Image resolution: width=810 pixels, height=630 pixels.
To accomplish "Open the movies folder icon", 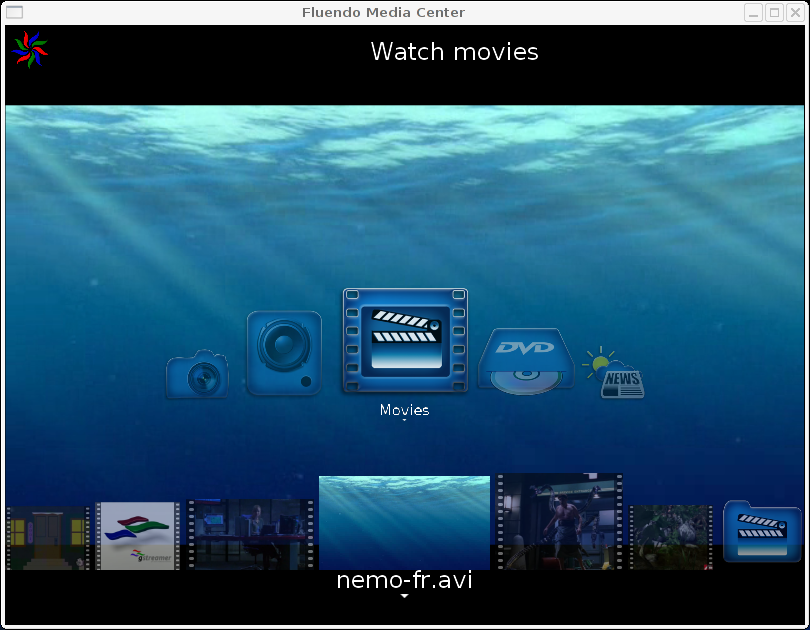I will click(x=761, y=531).
